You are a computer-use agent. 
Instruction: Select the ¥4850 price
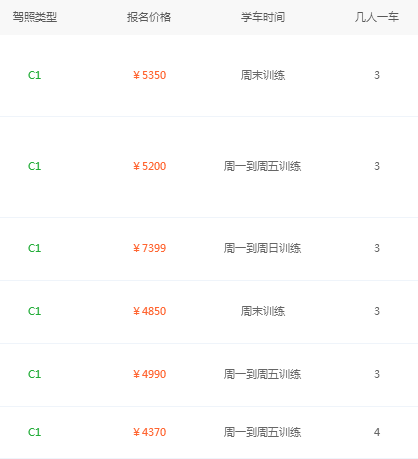click(149, 311)
